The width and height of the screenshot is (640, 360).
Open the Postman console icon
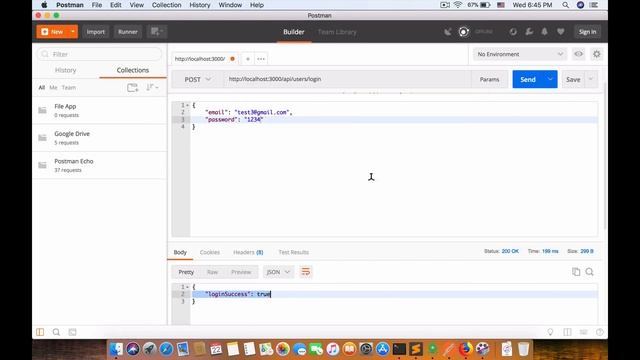72,332
